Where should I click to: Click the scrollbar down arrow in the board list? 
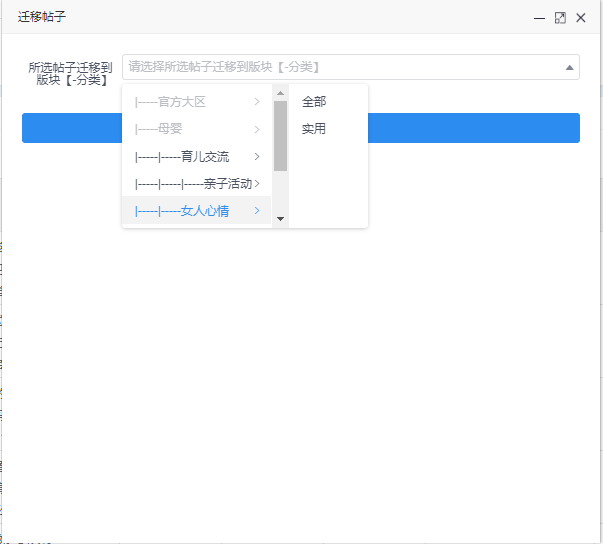(x=280, y=219)
